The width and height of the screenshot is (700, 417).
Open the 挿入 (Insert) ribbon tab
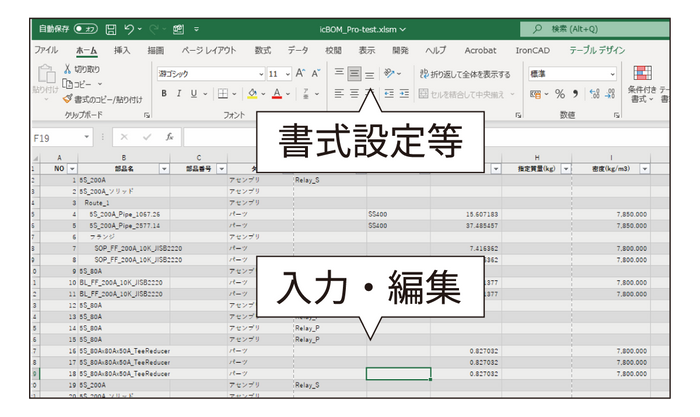122,49
